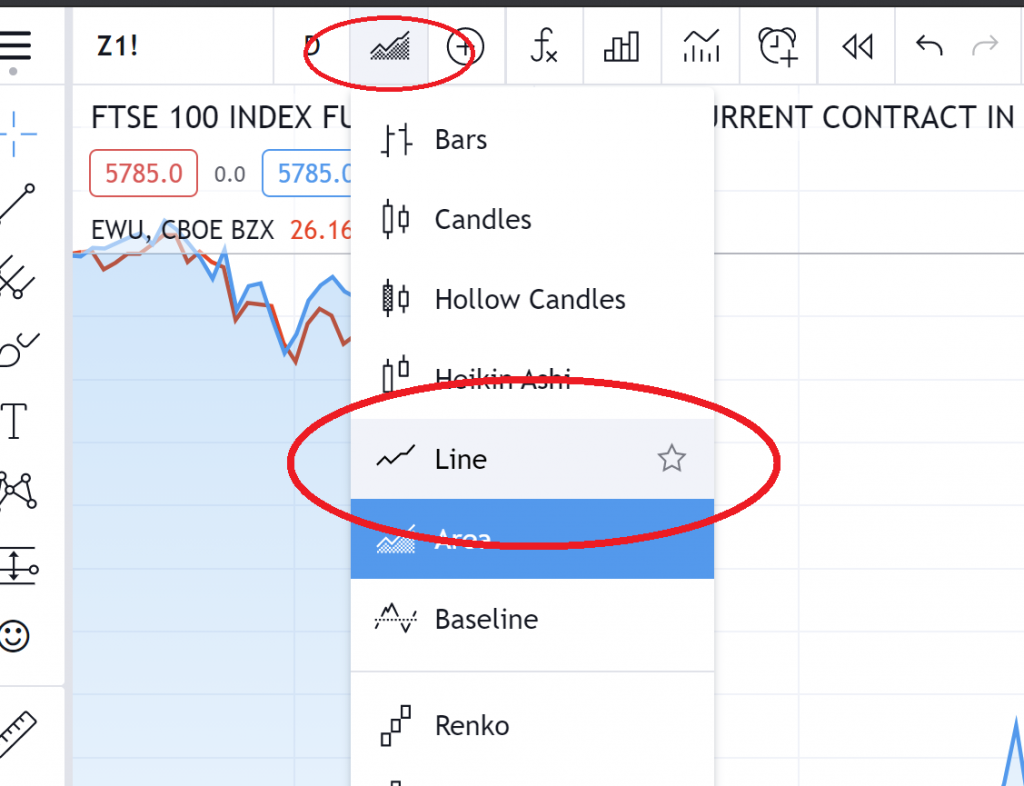Select Renko chart style
The width and height of the screenshot is (1024, 786).
tap(472, 725)
